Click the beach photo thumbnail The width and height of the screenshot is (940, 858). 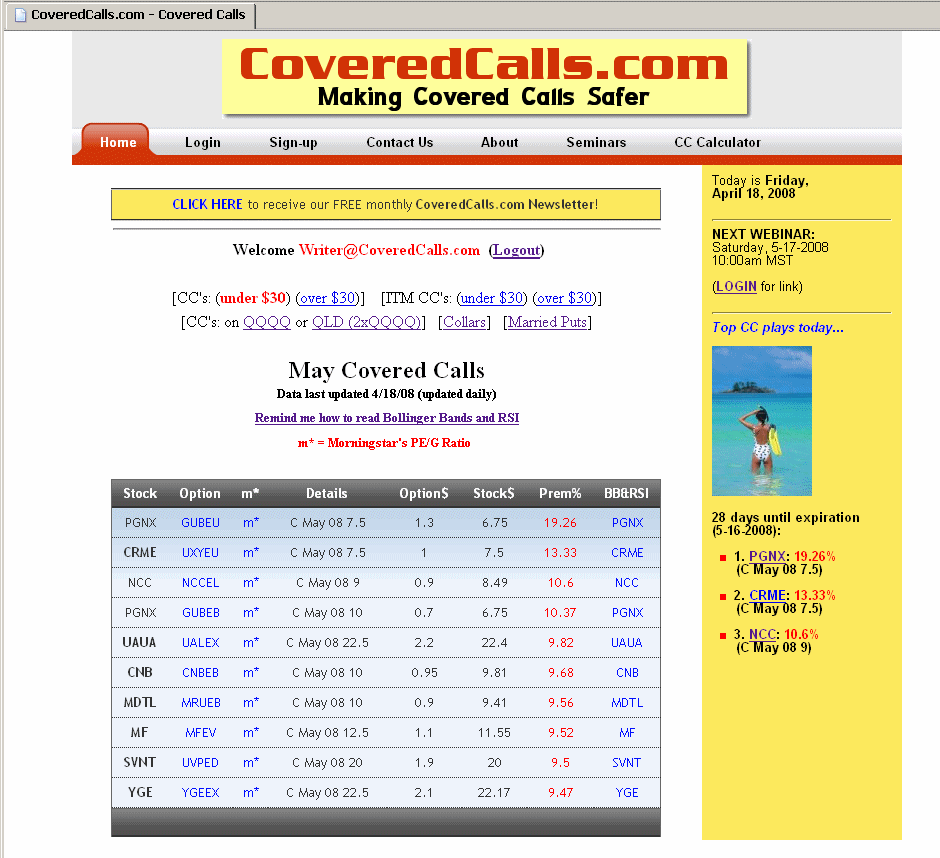coord(761,421)
